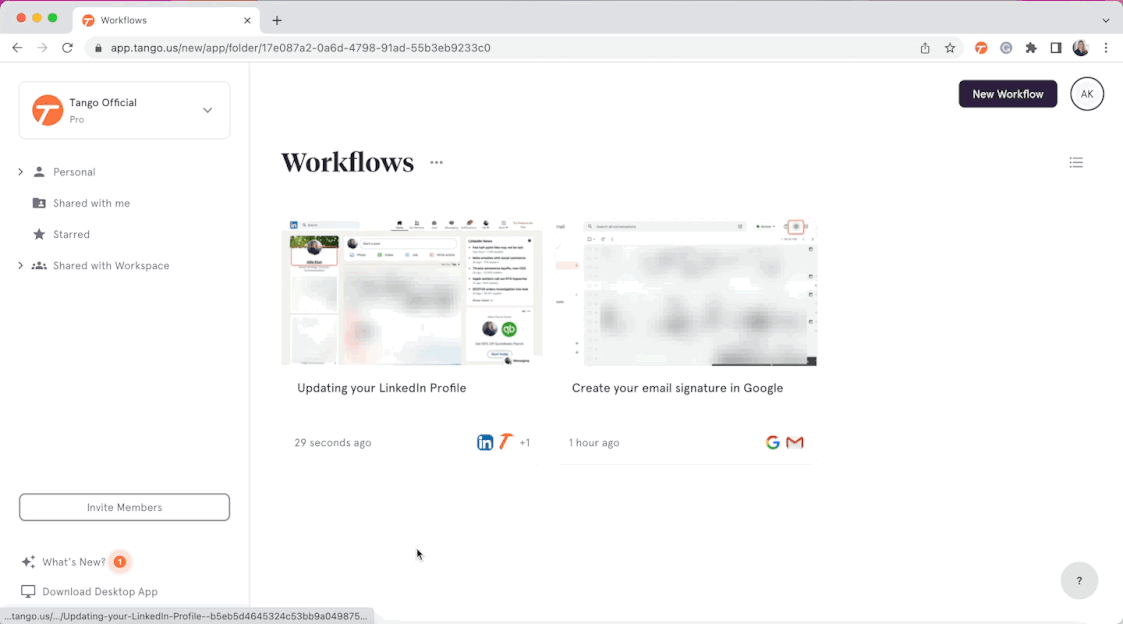This screenshot has height=624, width=1123.
Task: Click the What's New notification badge
Action: 120,562
